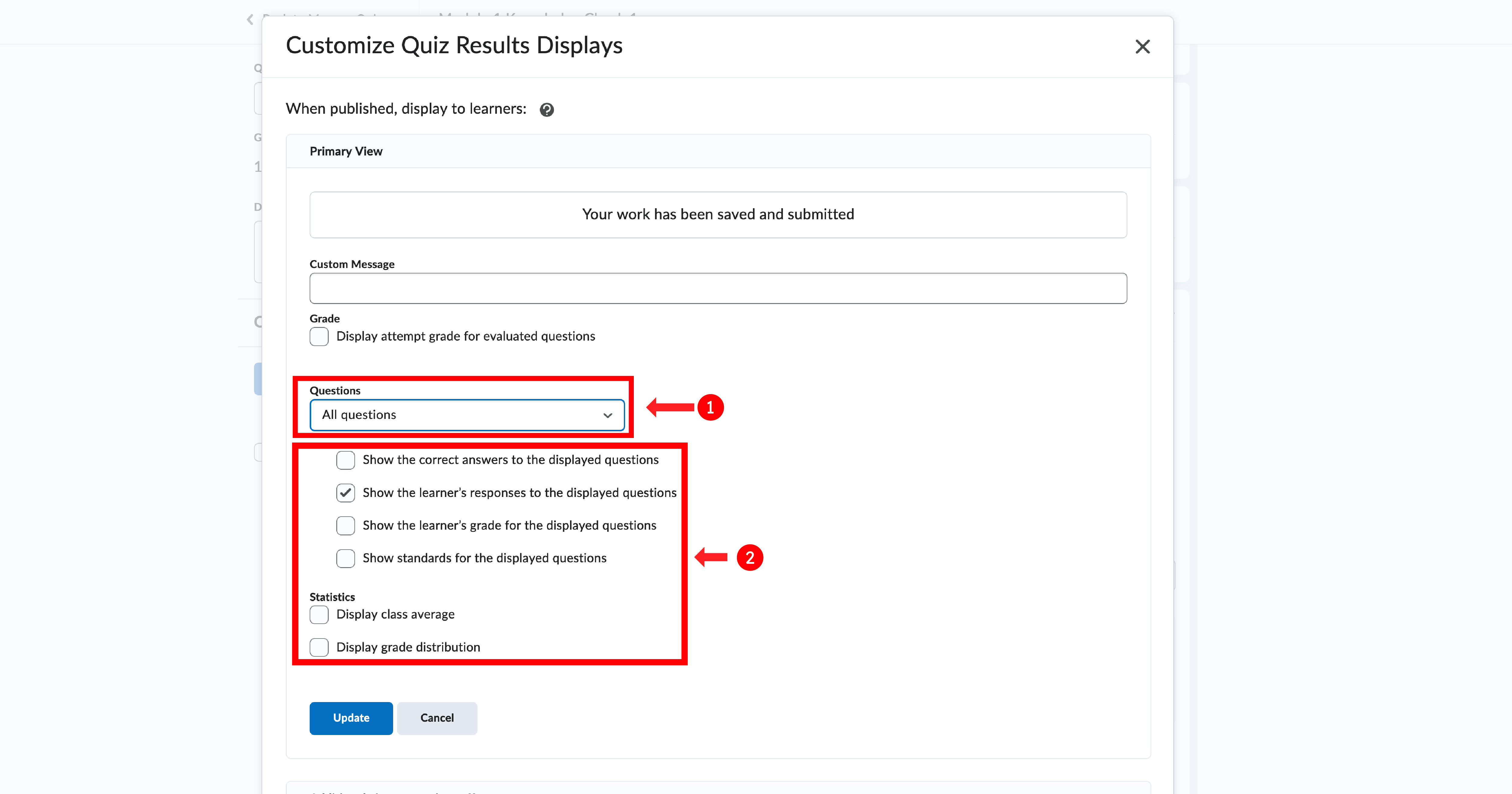Viewport: 1512px width, 794px height.
Task: Click the dialog title heading text
Action: click(454, 46)
